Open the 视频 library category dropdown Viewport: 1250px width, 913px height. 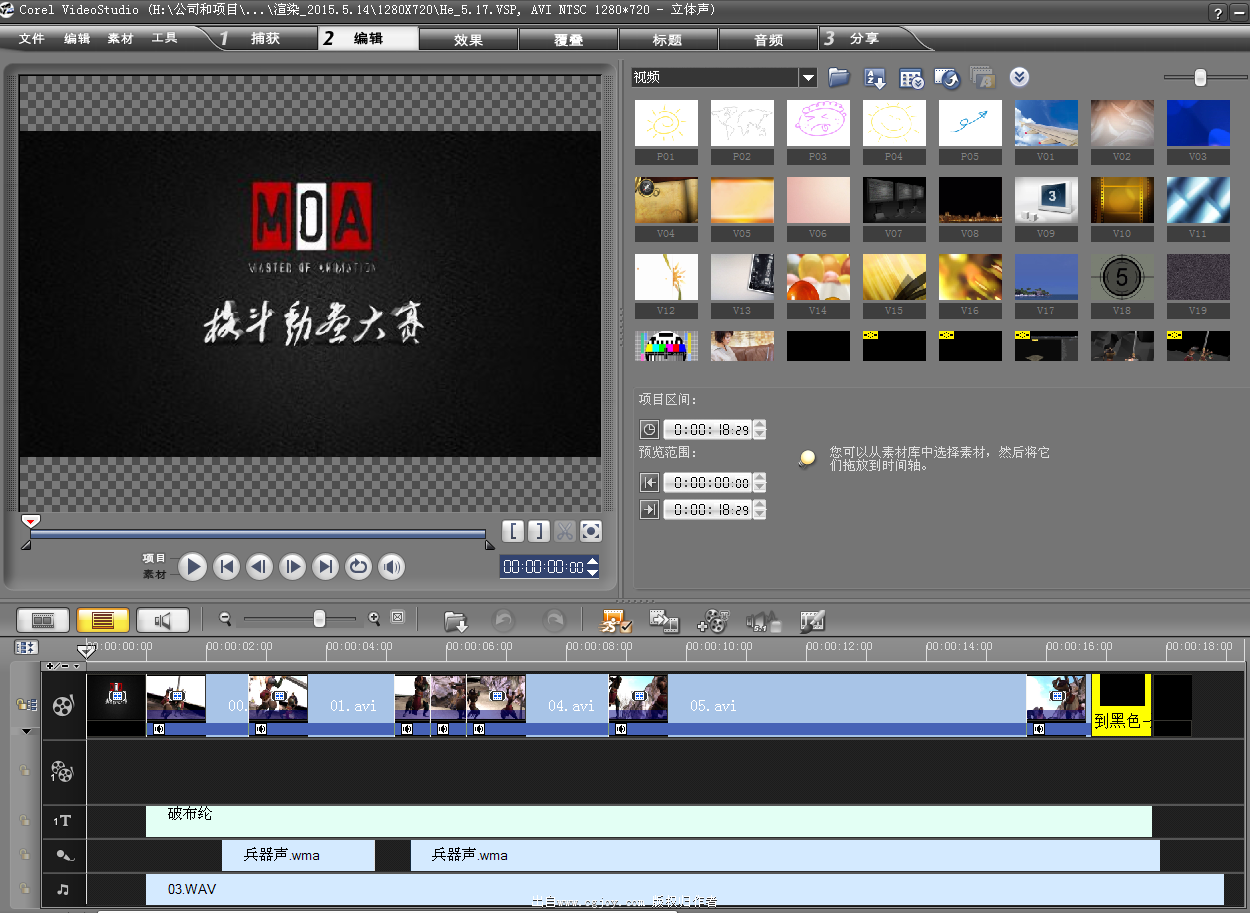pyautogui.click(x=808, y=78)
